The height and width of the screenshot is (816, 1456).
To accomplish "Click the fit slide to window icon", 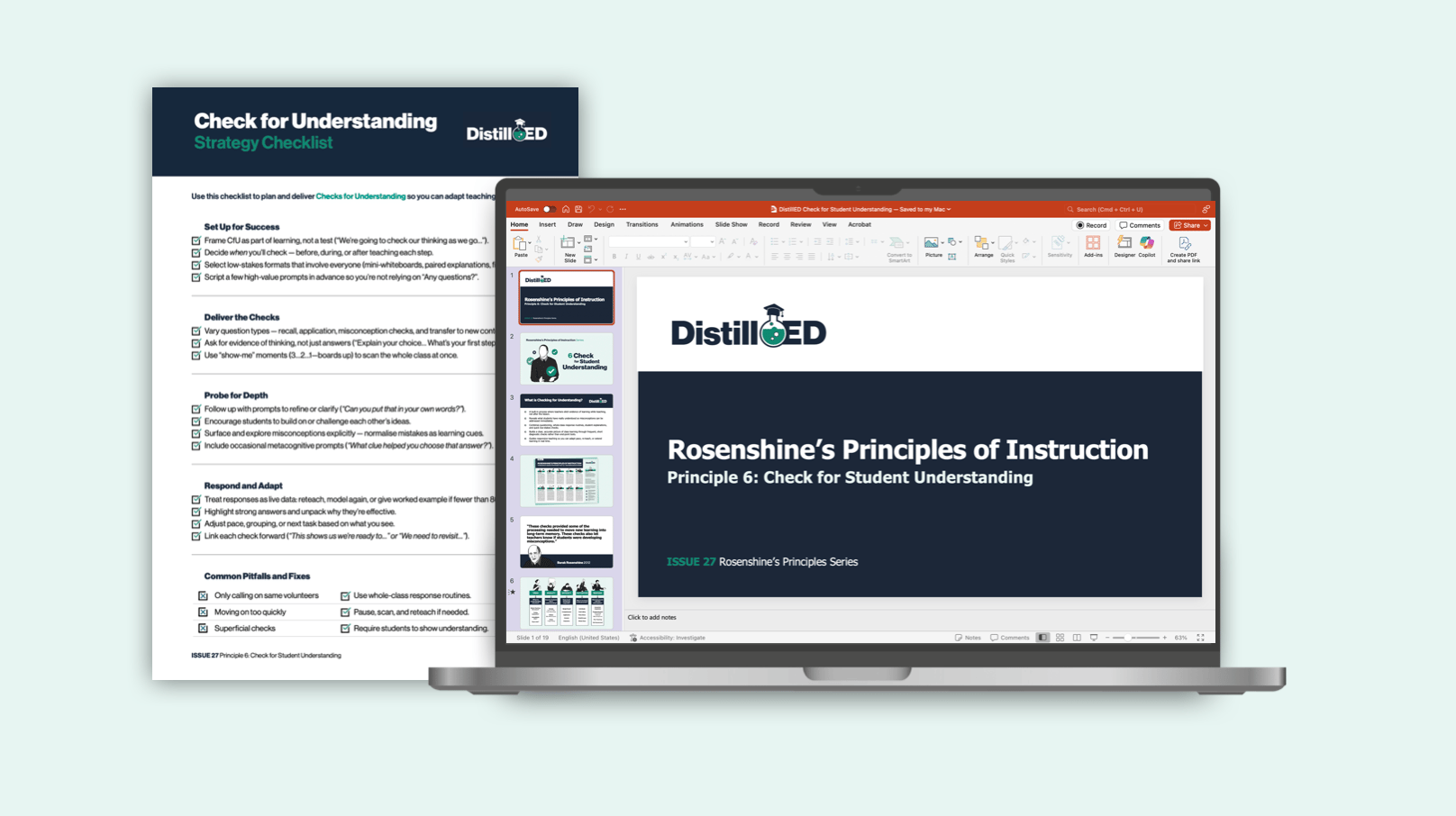I will (x=1200, y=638).
